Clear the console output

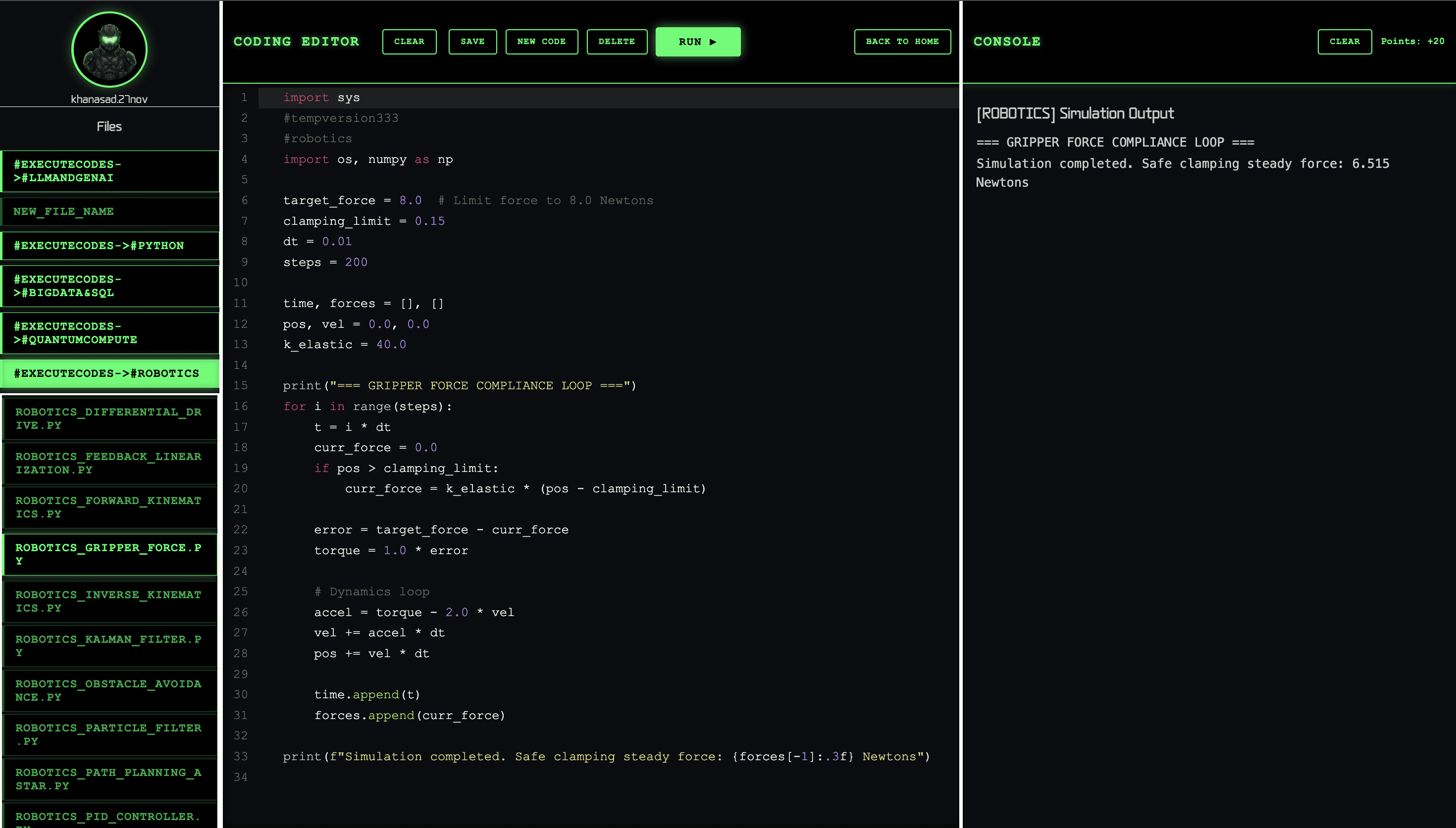point(1344,42)
